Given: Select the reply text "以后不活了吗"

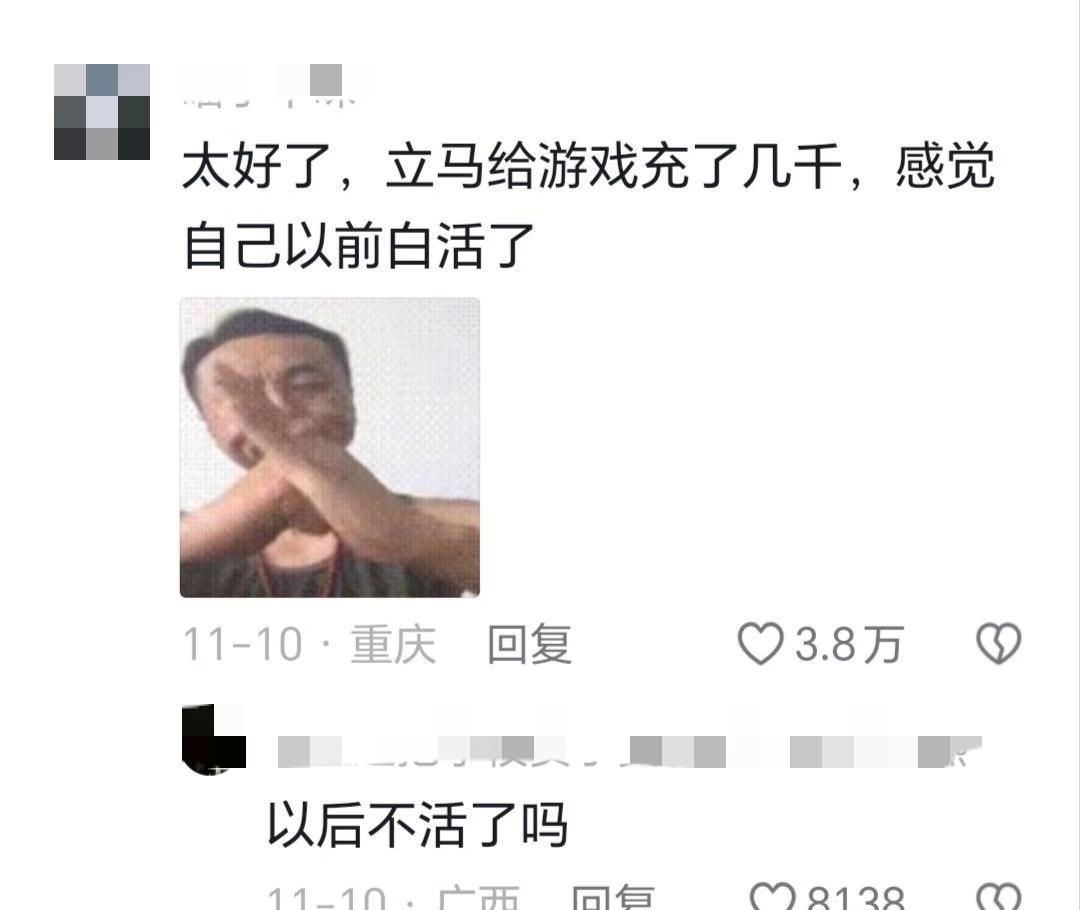Looking at the screenshot, I should (x=417, y=825).
